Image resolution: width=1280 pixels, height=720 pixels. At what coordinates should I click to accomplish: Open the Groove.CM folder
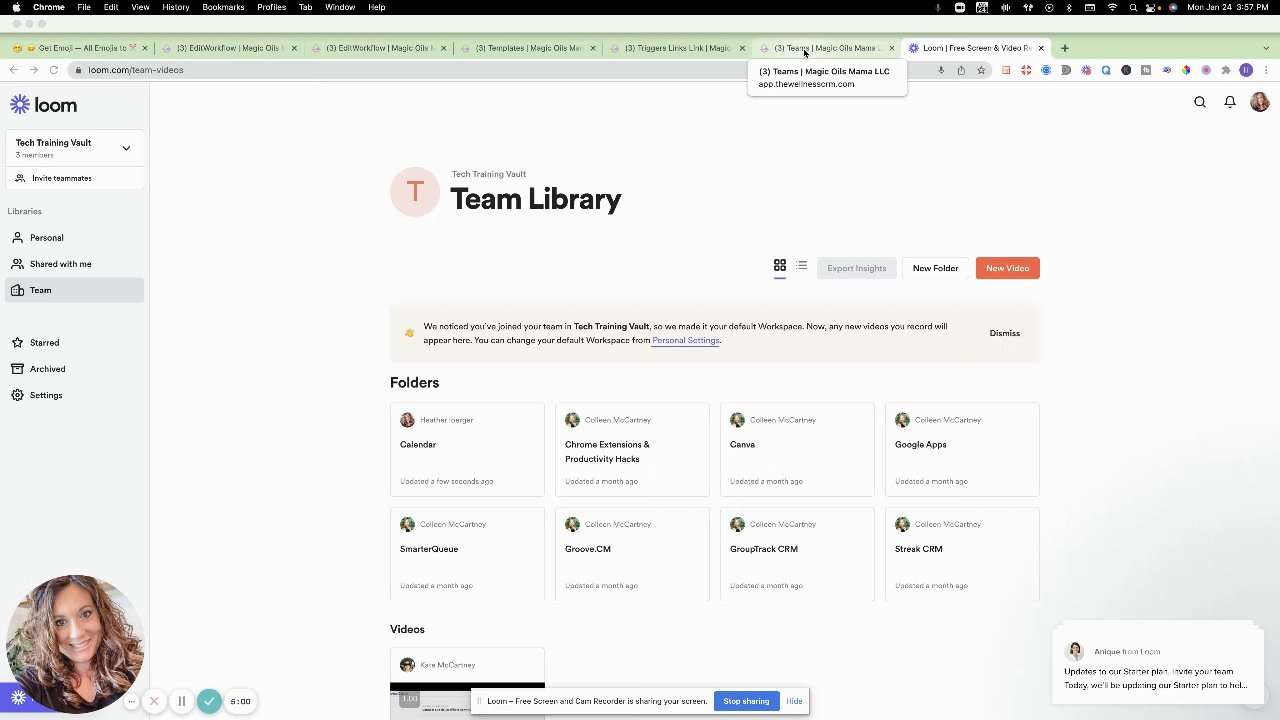632,554
